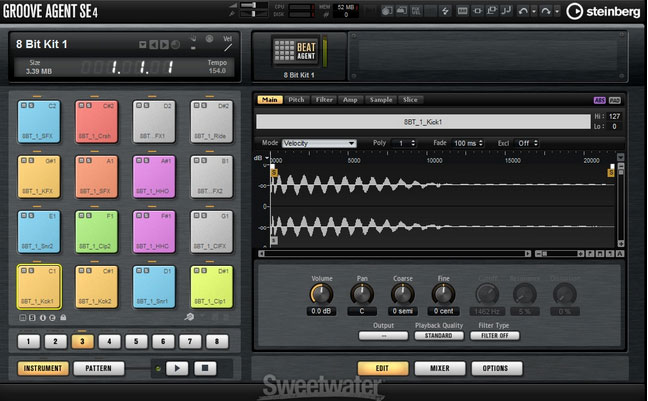
Task: Trigger the blue C2 8BT_1_SFX pad
Action: coord(39,122)
